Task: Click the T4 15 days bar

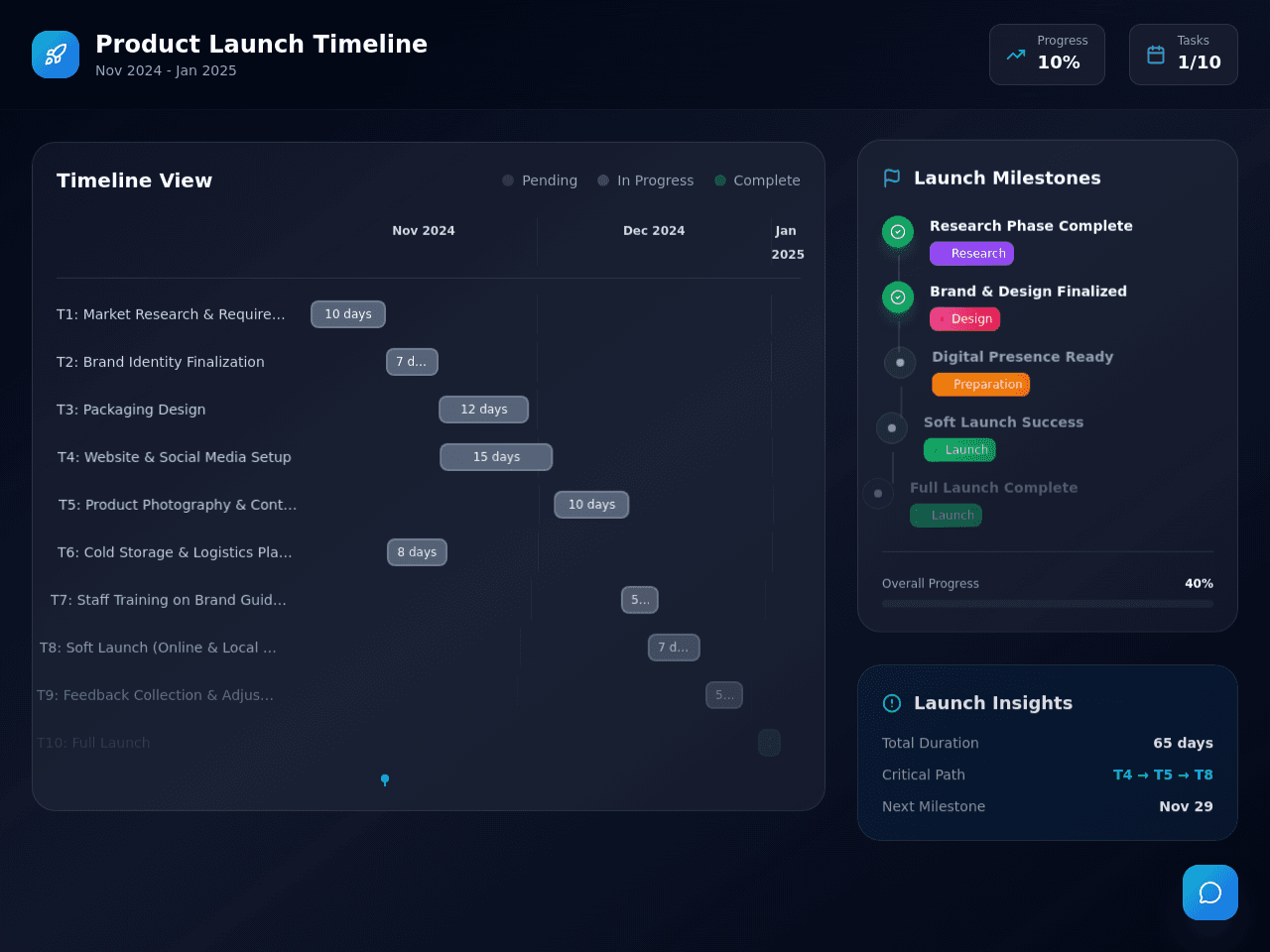Action: click(x=496, y=457)
